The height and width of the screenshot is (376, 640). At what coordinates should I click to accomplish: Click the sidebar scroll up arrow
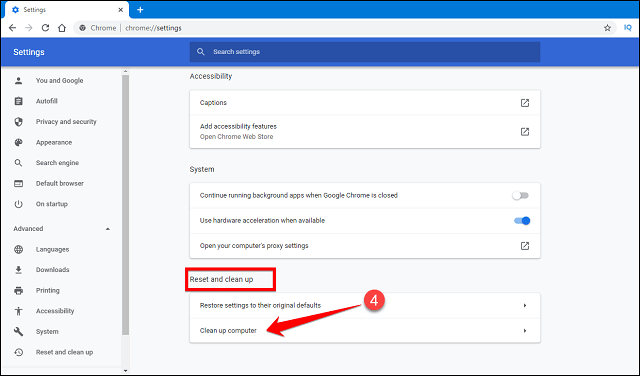[125, 71]
